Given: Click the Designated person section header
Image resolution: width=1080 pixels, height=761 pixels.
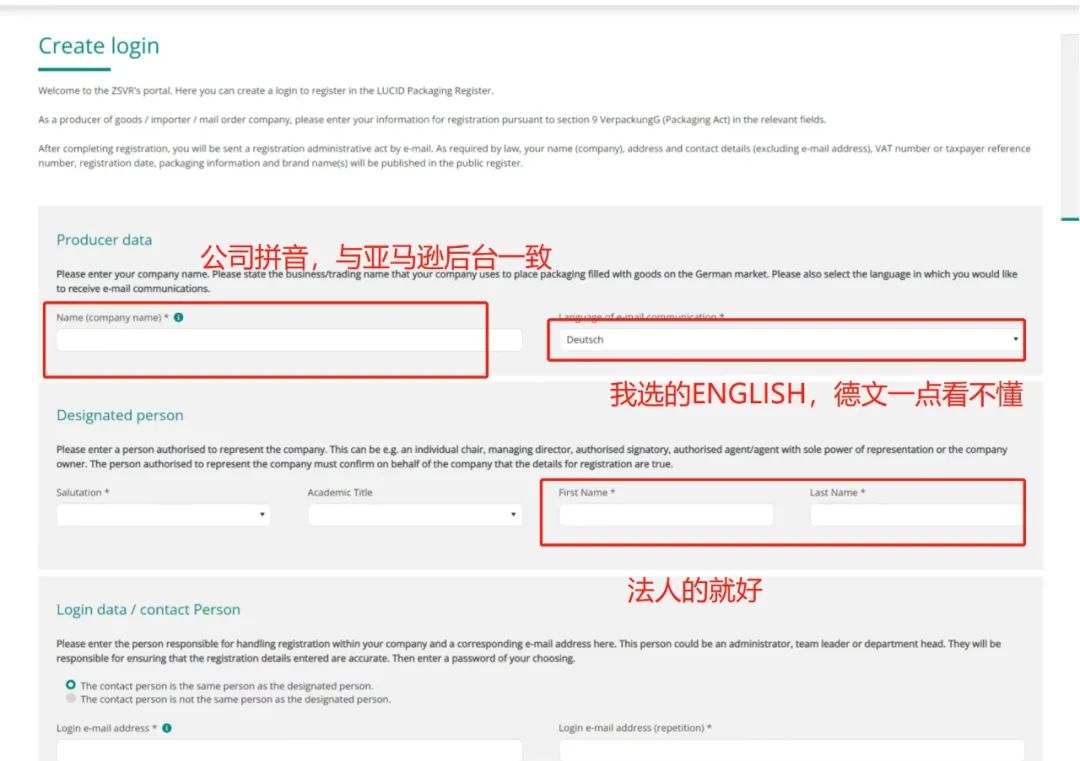Looking at the screenshot, I should pyautogui.click(x=120, y=415).
